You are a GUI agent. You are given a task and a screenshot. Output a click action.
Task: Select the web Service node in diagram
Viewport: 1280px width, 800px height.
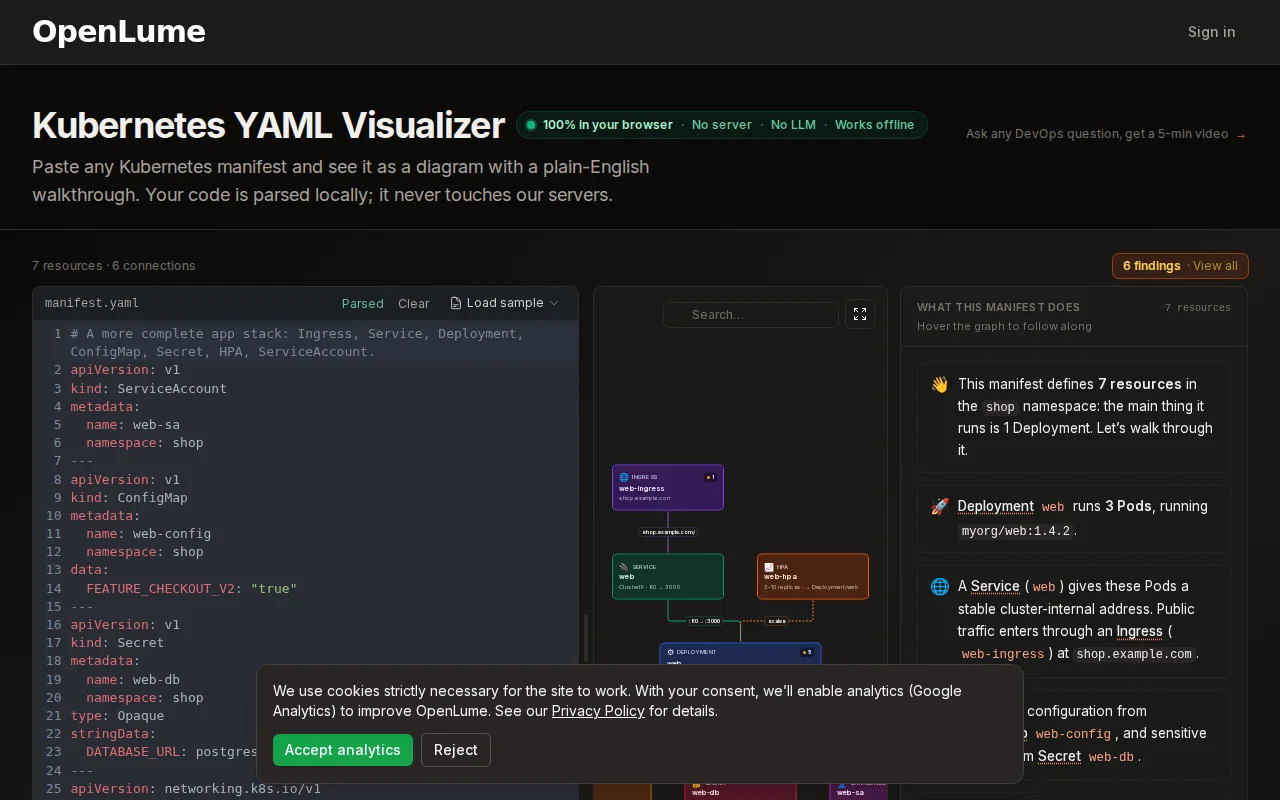coord(668,576)
